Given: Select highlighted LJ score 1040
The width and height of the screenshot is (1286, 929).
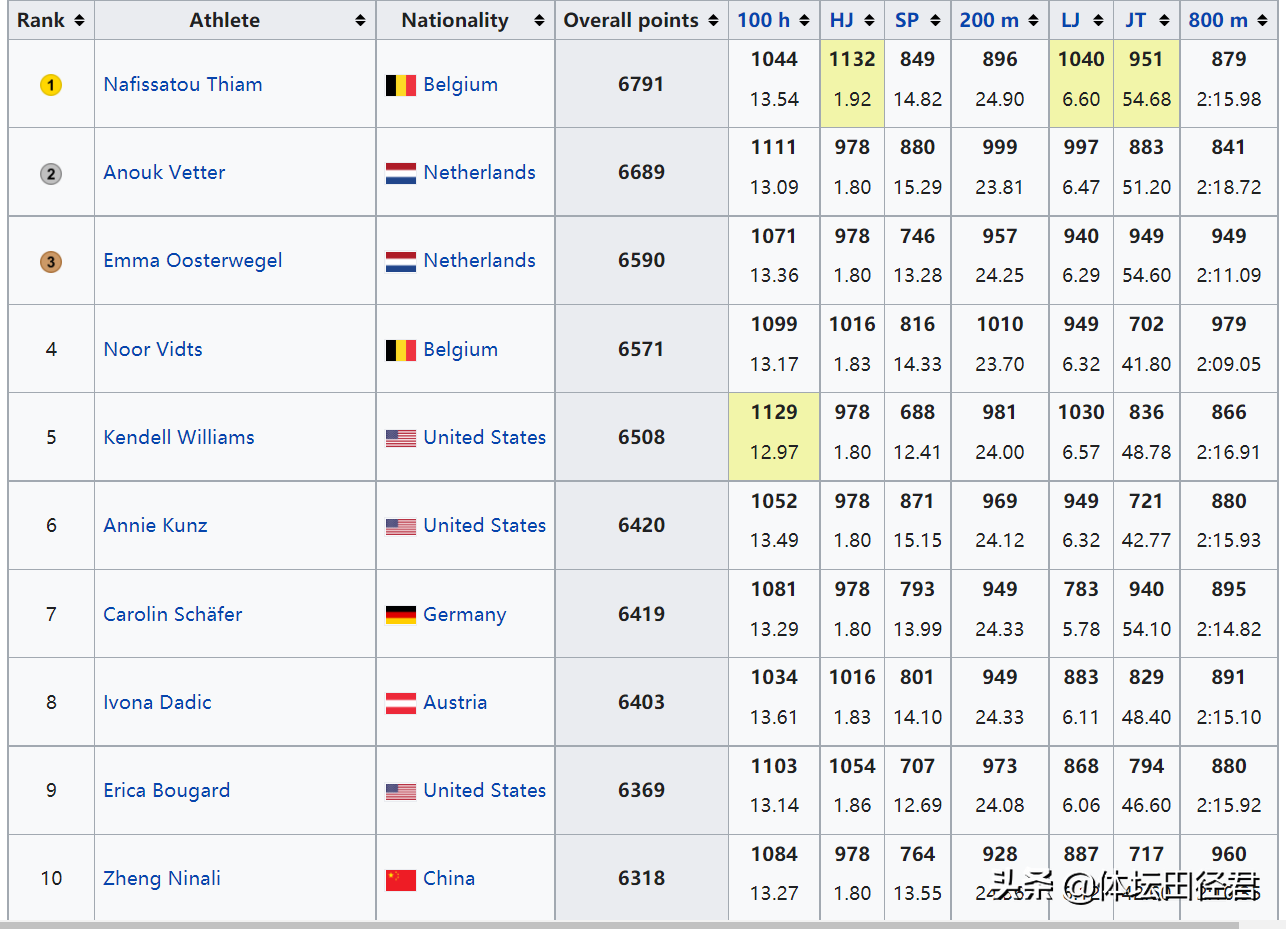Looking at the screenshot, I should (x=1081, y=60).
